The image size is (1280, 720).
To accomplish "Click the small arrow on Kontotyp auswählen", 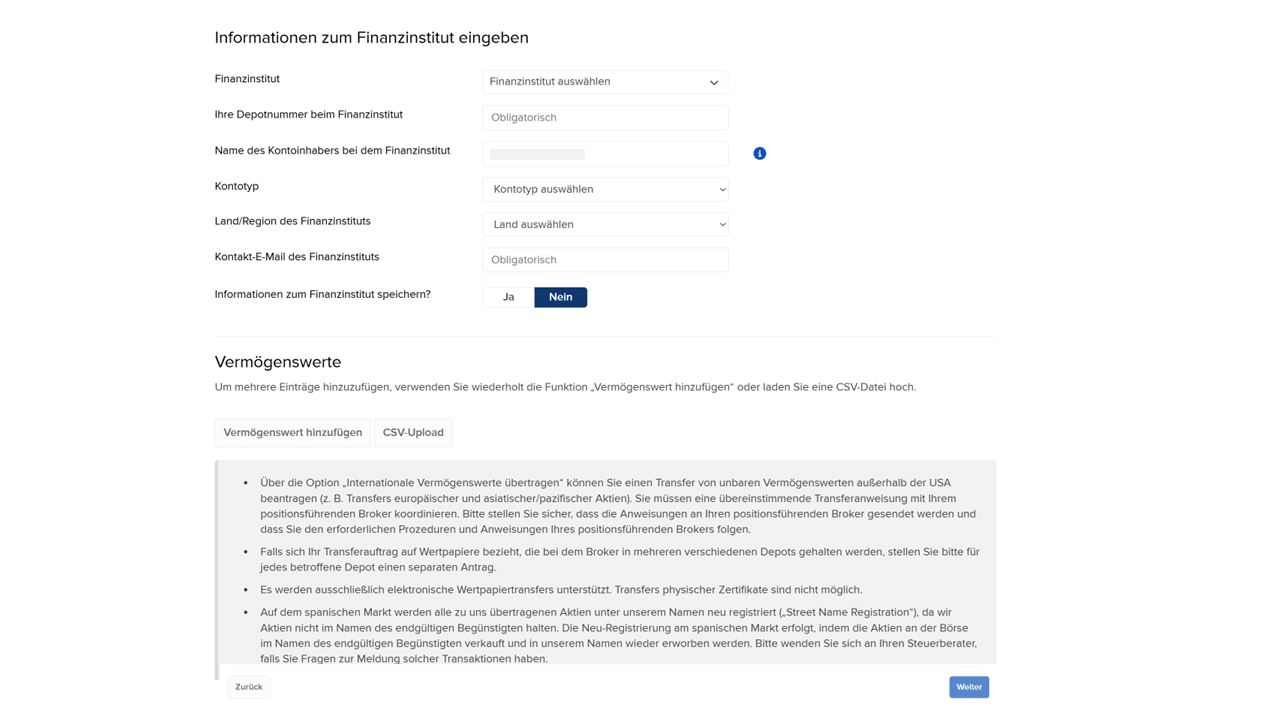I will [x=722, y=189].
